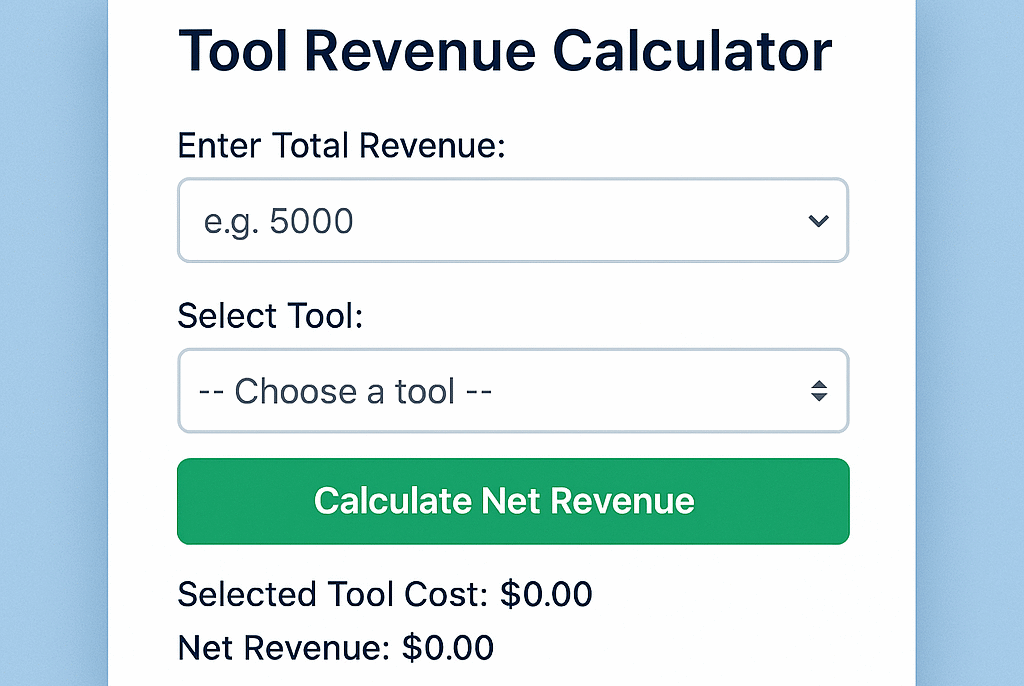Click the "Select Tool:" label
The image size is (1024, 686).
click(270, 317)
